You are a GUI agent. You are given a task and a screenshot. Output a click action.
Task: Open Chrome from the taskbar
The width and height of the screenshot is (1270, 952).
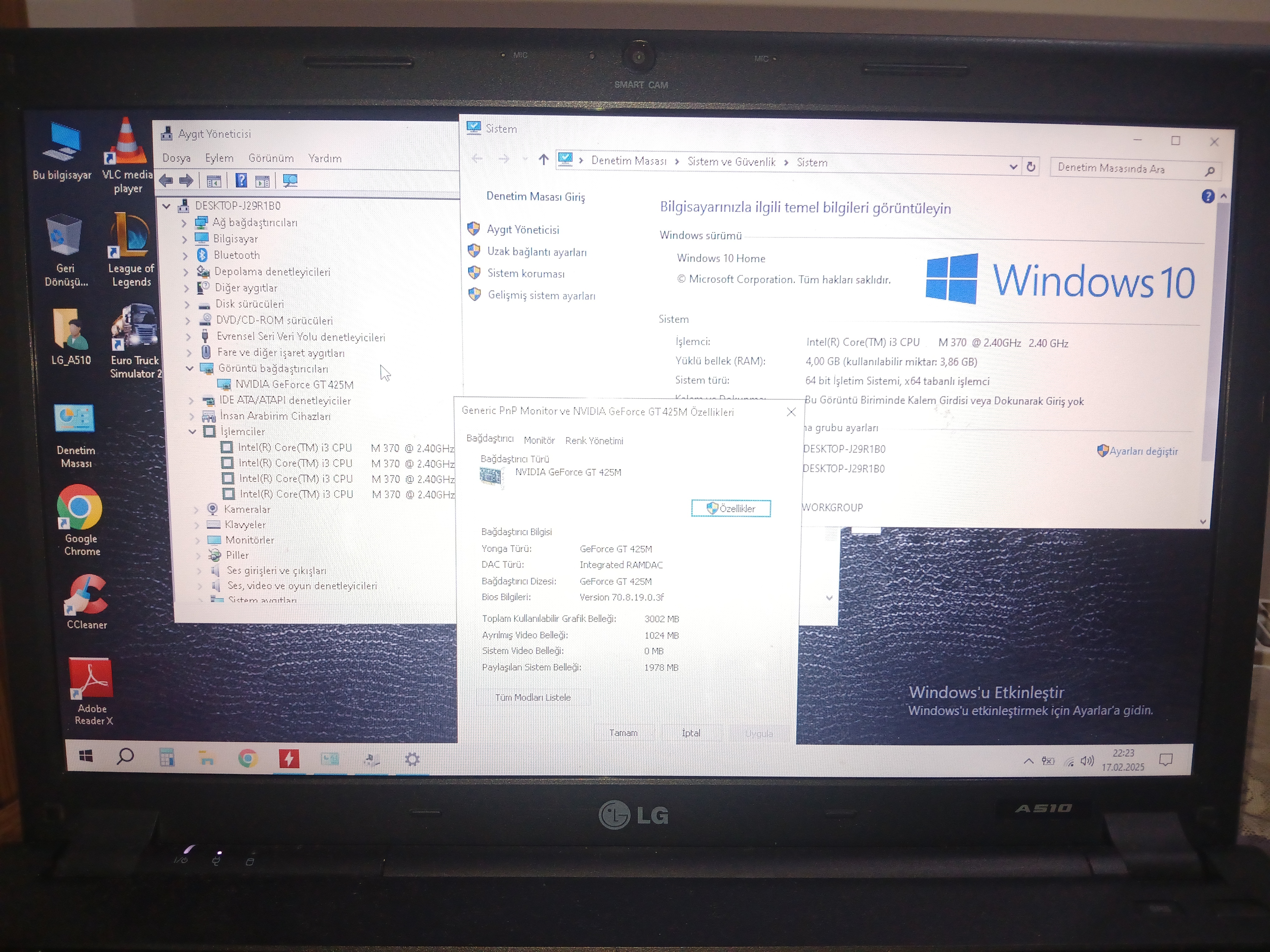coord(248,758)
